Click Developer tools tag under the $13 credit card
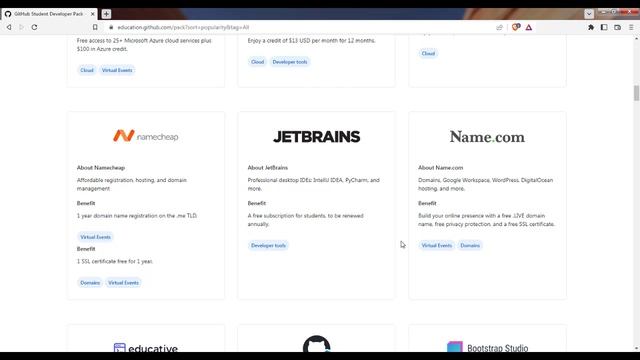This screenshot has height=360, width=640. (x=290, y=62)
